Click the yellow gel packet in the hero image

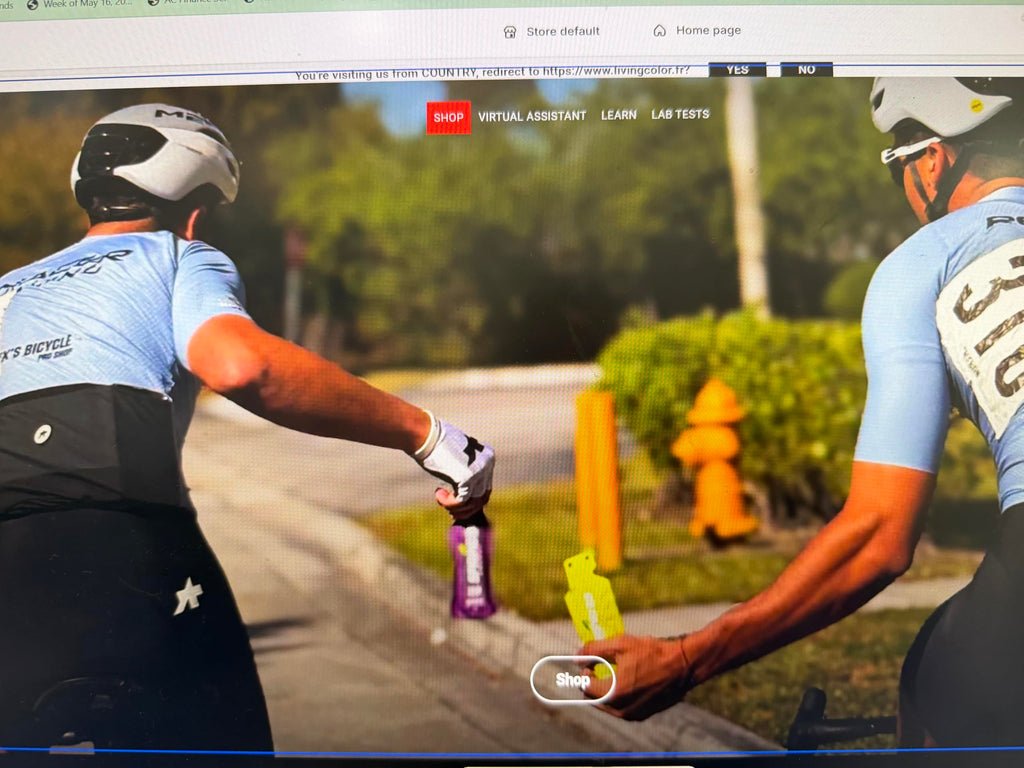pyautogui.click(x=592, y=597)
